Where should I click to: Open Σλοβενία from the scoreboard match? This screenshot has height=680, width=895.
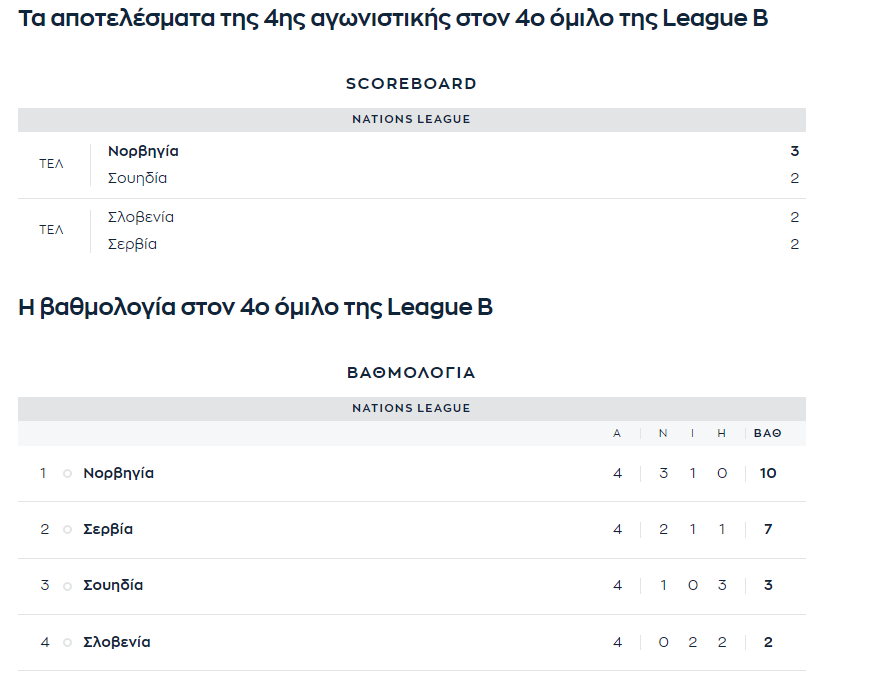(141, 217)
